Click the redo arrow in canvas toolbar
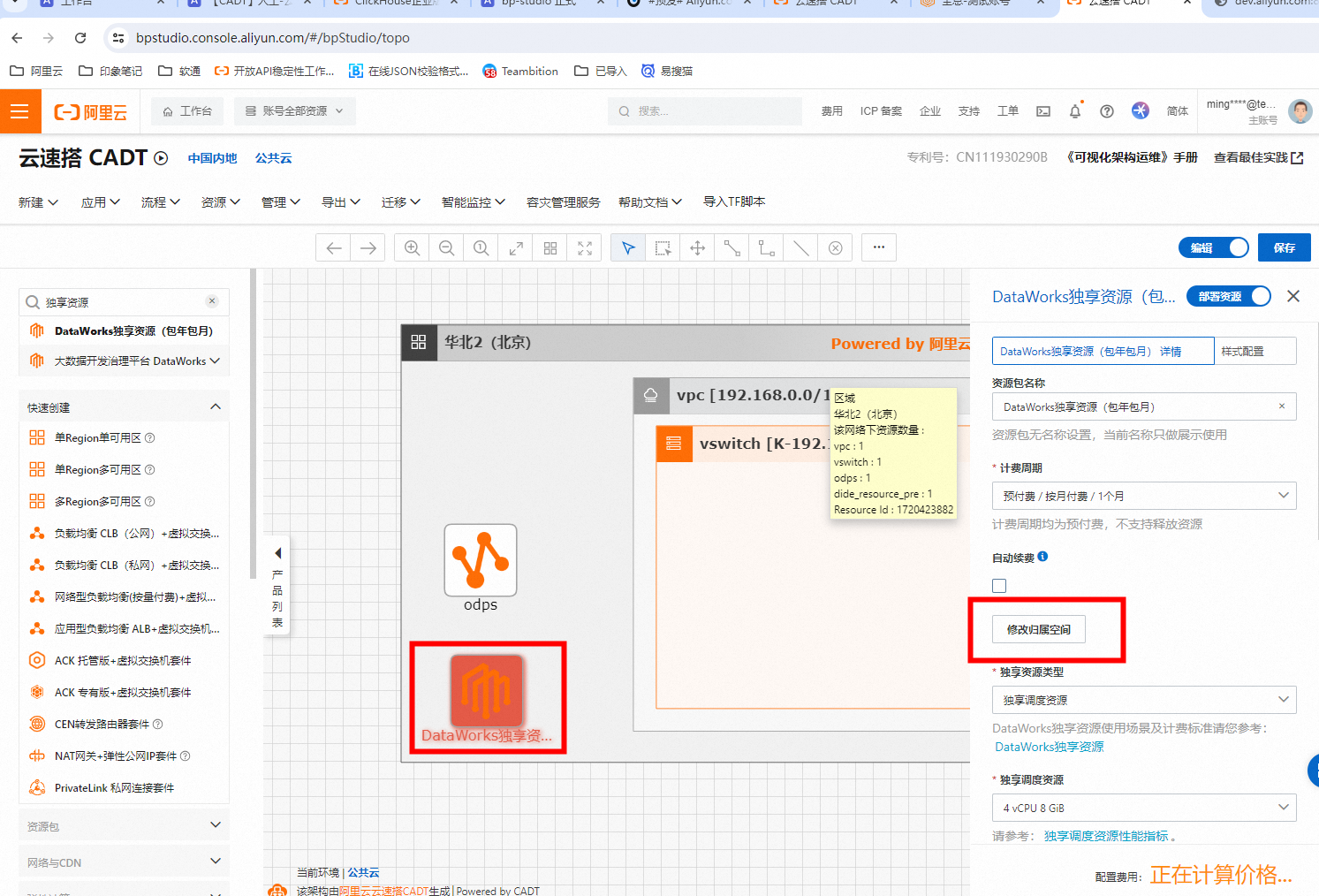The width and height of the screenshot is (1319, 896). click(x=368, y=248)
